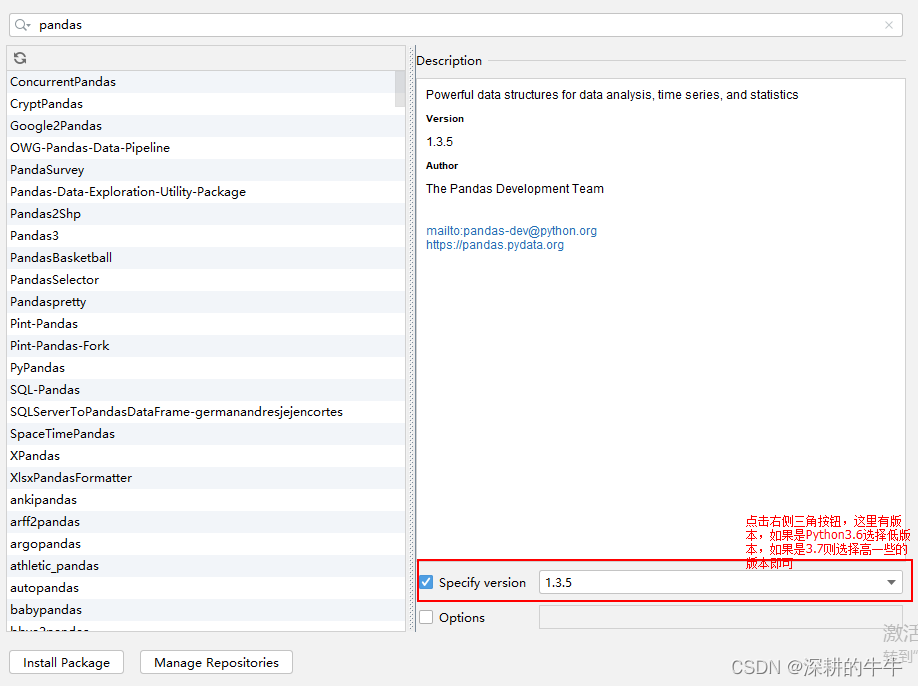Image resolution: width=918 pixels, height=686 pixels.
Task: Select athletic_pandas package
Action: pyautogui.click(x=206, y=566)
